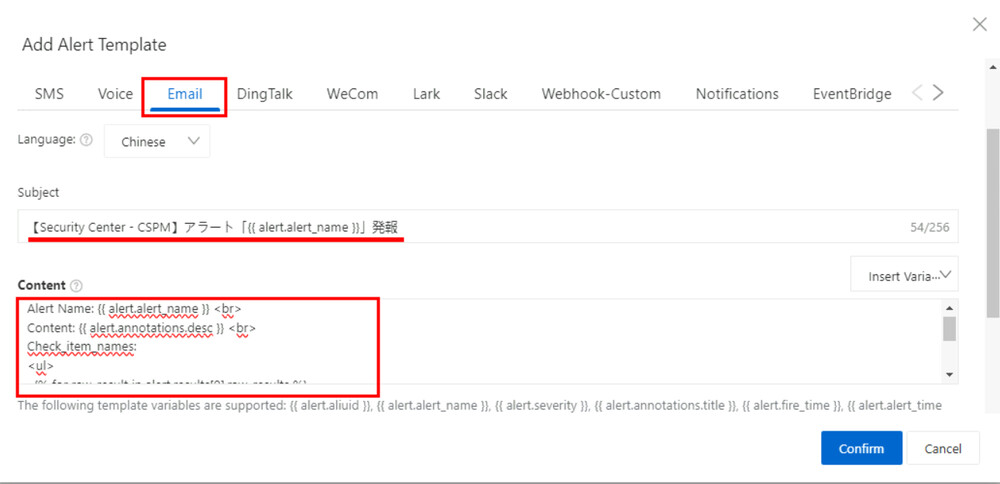This screenshot has height=484, width=1000.
Task: Open the WeCom tab
Action: pos(352,94)
